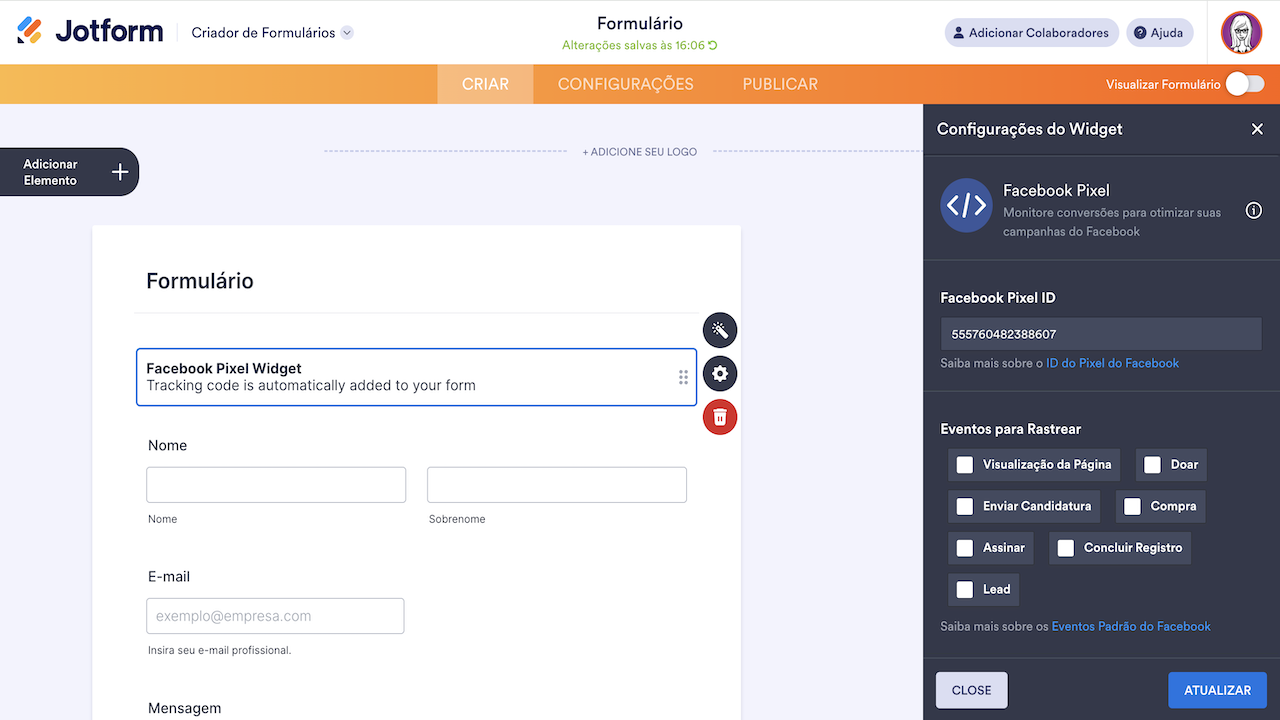This screenshot has height=720, width=1280.
Task: Delete the Facebook Pixel widget via trash icon
Action: point(720,418)
